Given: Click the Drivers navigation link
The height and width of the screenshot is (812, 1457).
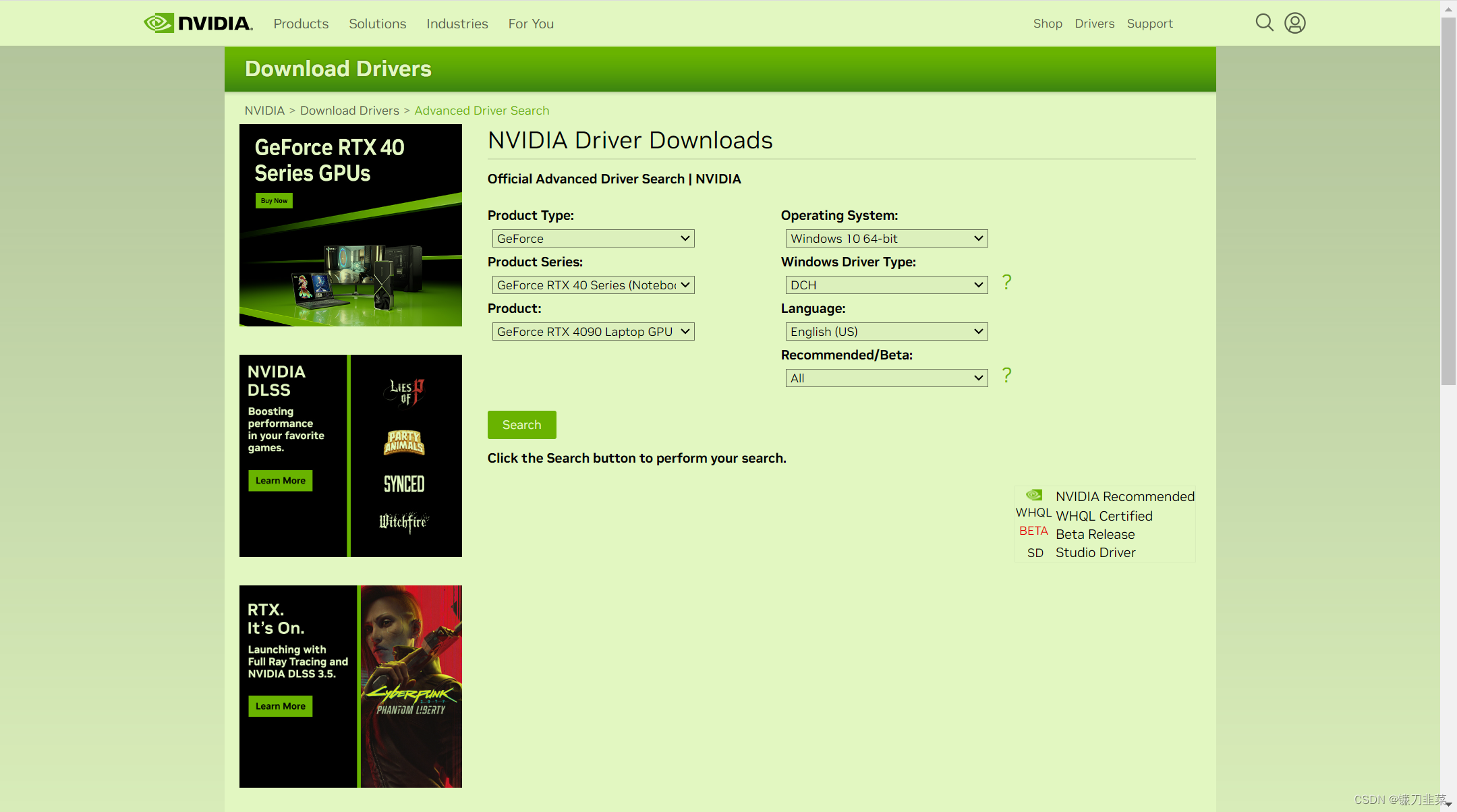Looking at the screenshot, I should (x=1094, y=23).
